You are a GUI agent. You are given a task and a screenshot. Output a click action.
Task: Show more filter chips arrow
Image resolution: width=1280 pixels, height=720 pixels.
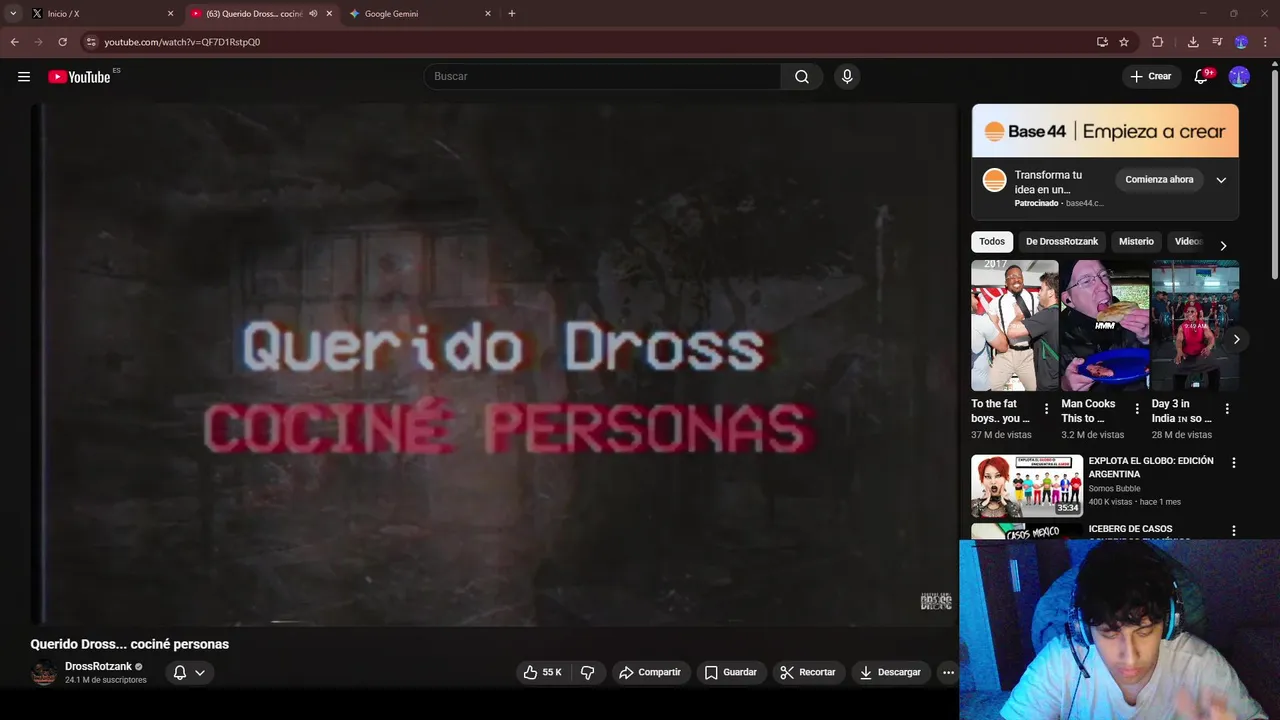click(1222, 245)
